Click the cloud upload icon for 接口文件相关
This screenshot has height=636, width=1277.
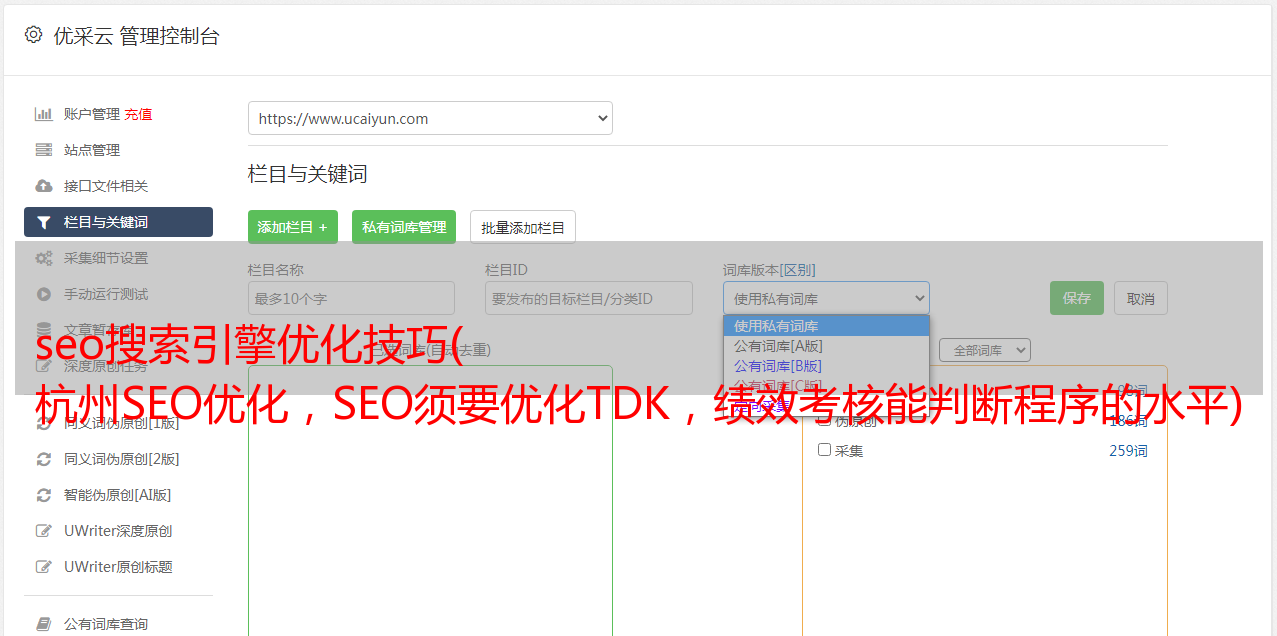click(44, 186)
